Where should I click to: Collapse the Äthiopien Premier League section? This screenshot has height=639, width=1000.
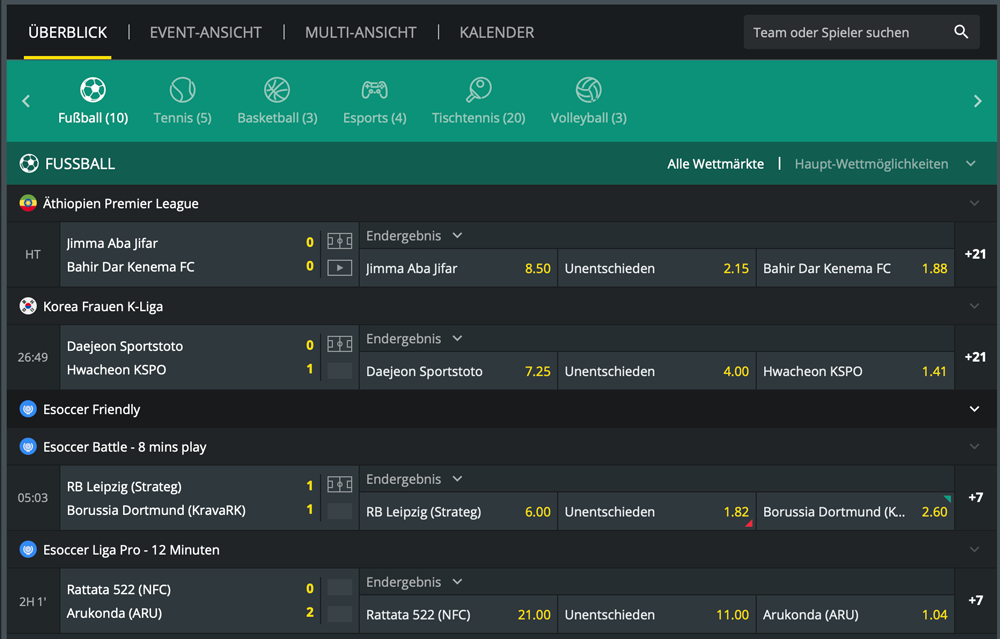(974, 203)
